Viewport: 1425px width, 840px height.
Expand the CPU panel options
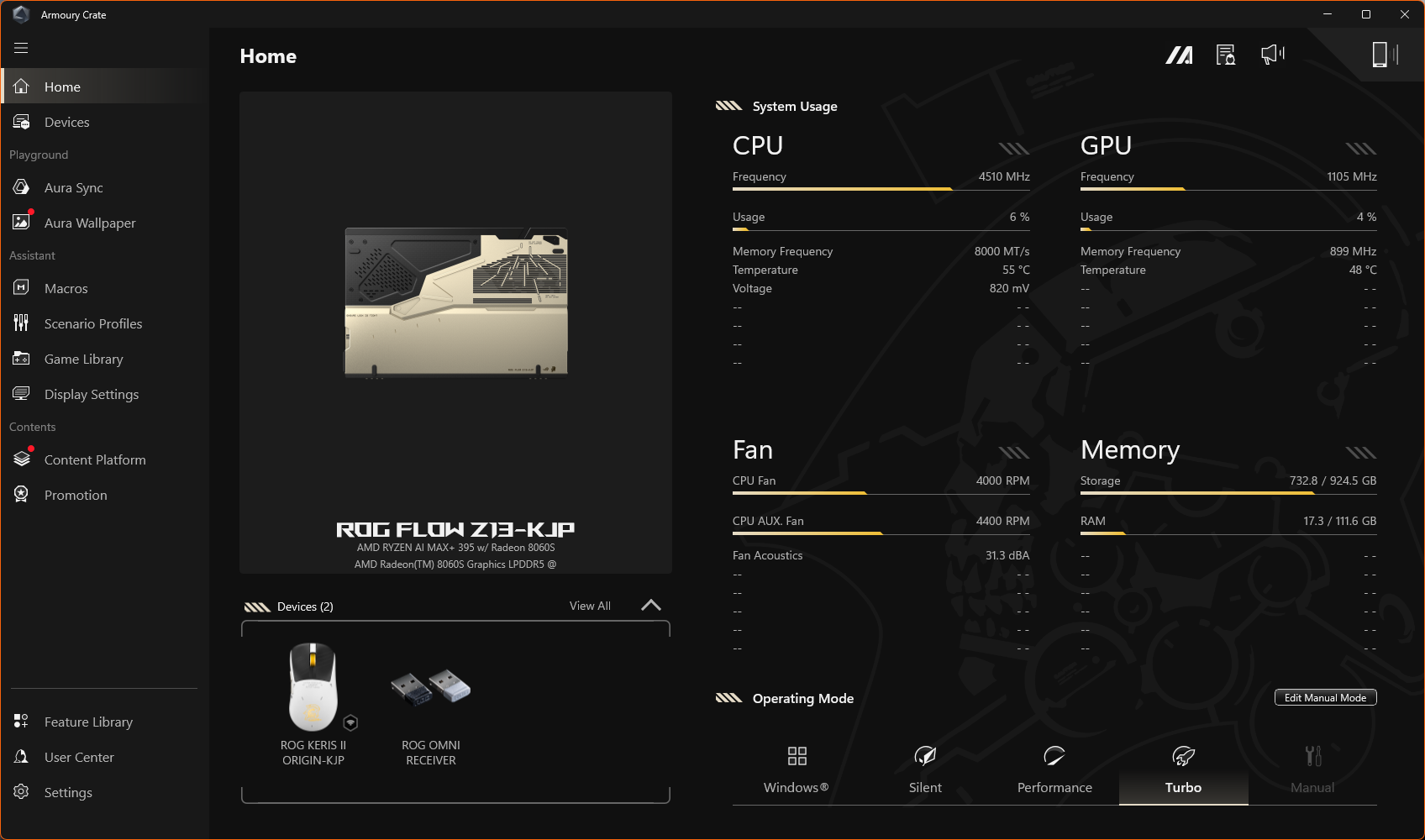[1013, 149]
